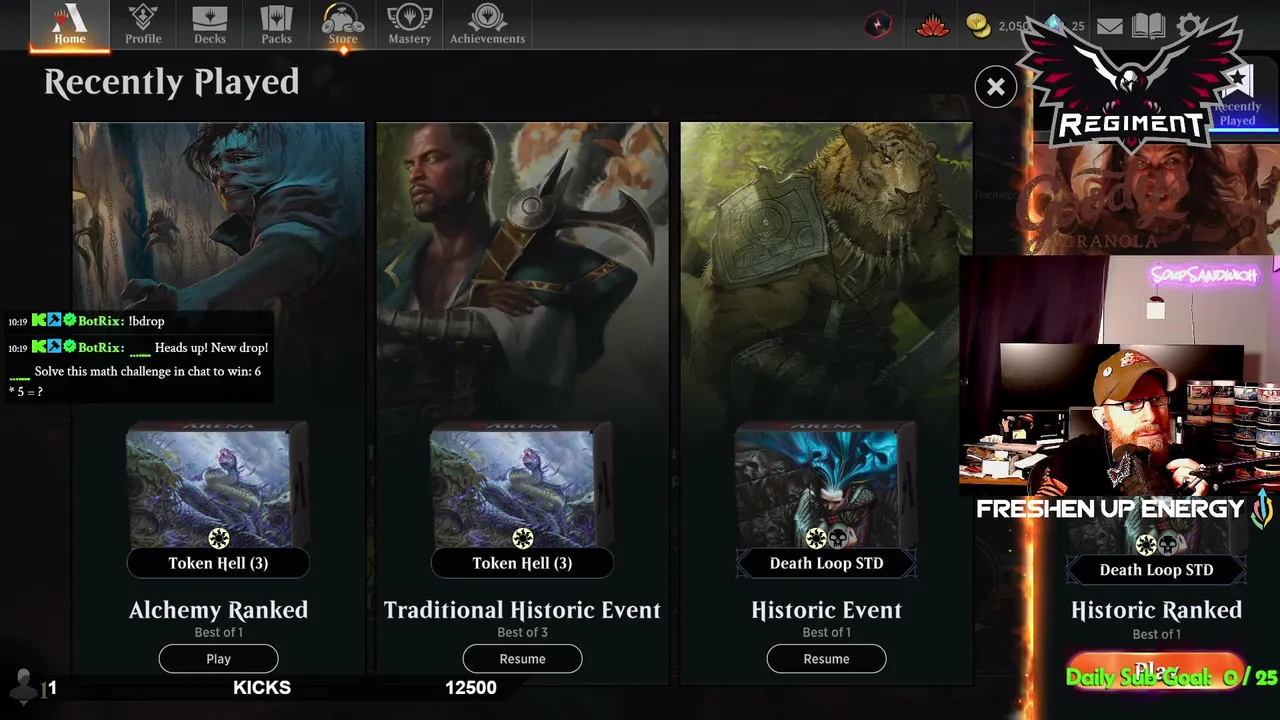Open the Home tab

69,25
